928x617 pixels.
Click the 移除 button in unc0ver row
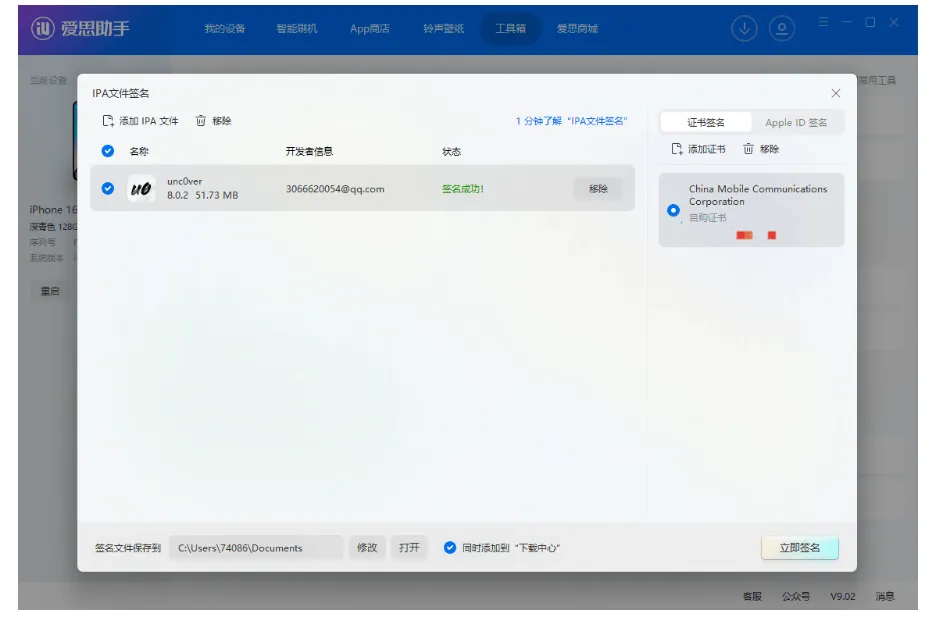pyautogui.click(x=598, y=189)
